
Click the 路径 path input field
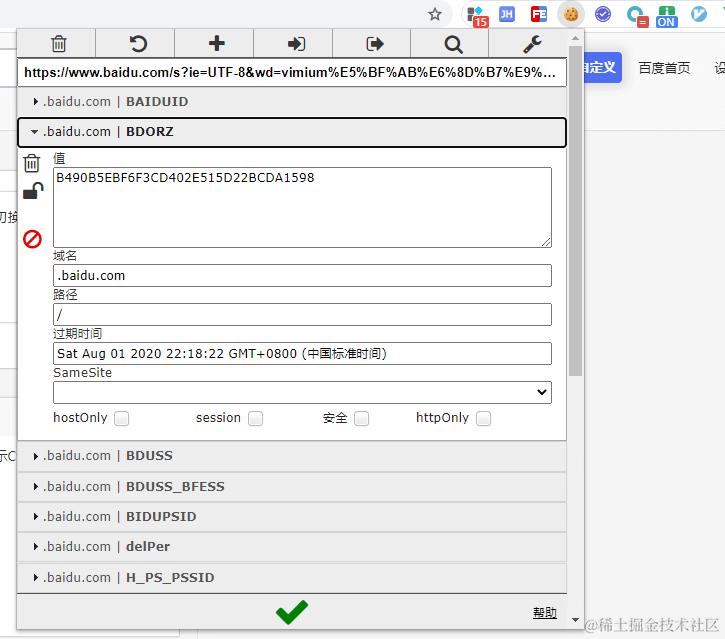(x=302, y=314)
